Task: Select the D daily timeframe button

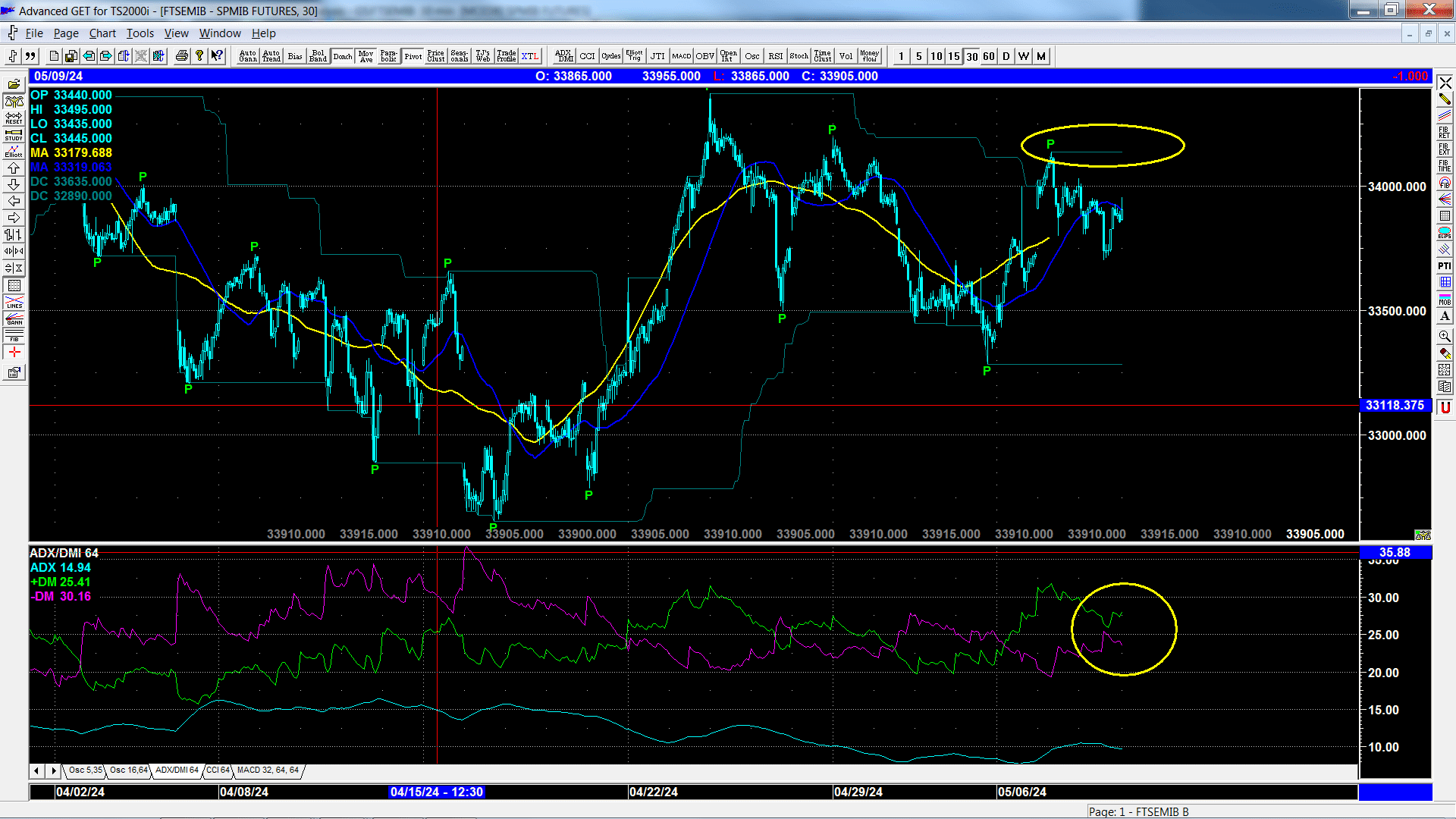Action: click(1006, 56)
